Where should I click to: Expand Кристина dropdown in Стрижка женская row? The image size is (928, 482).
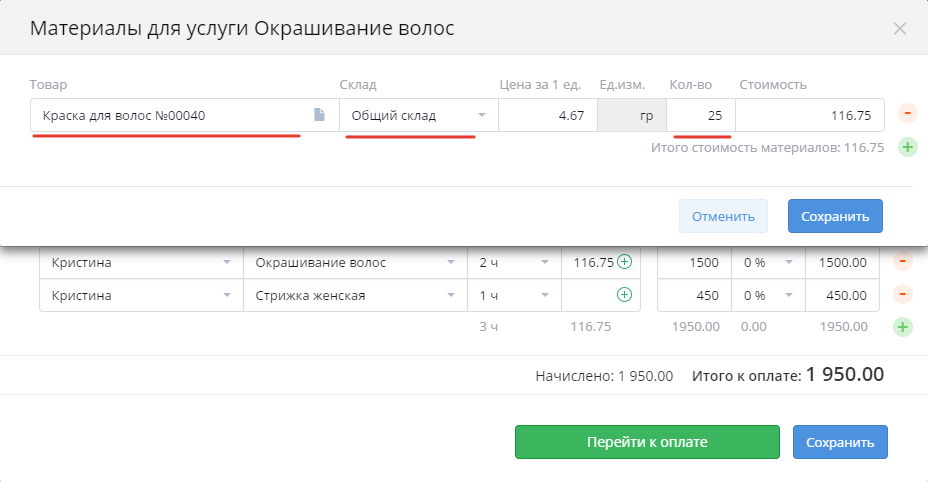pos(141,295)
